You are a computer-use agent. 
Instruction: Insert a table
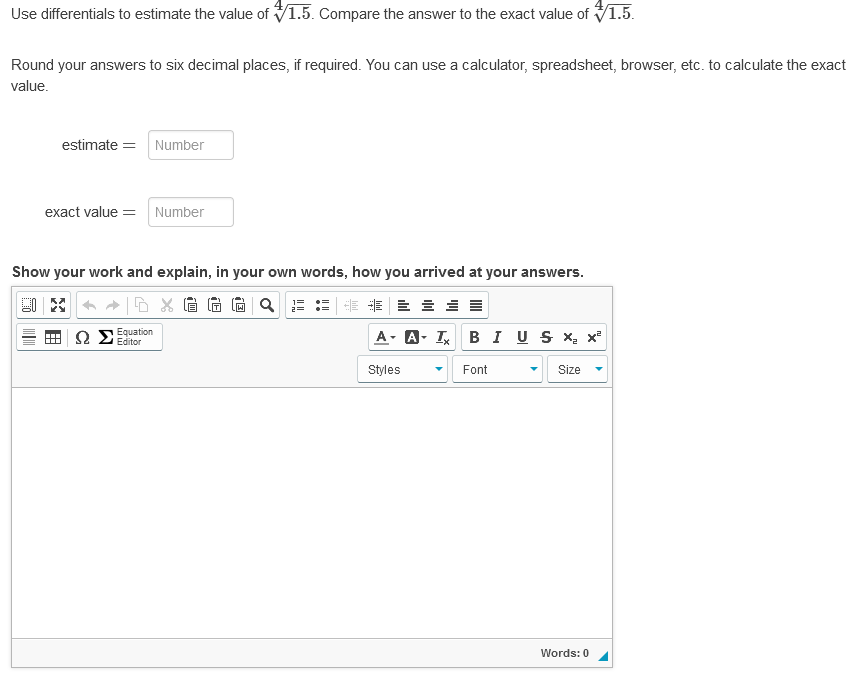[53, 337]
